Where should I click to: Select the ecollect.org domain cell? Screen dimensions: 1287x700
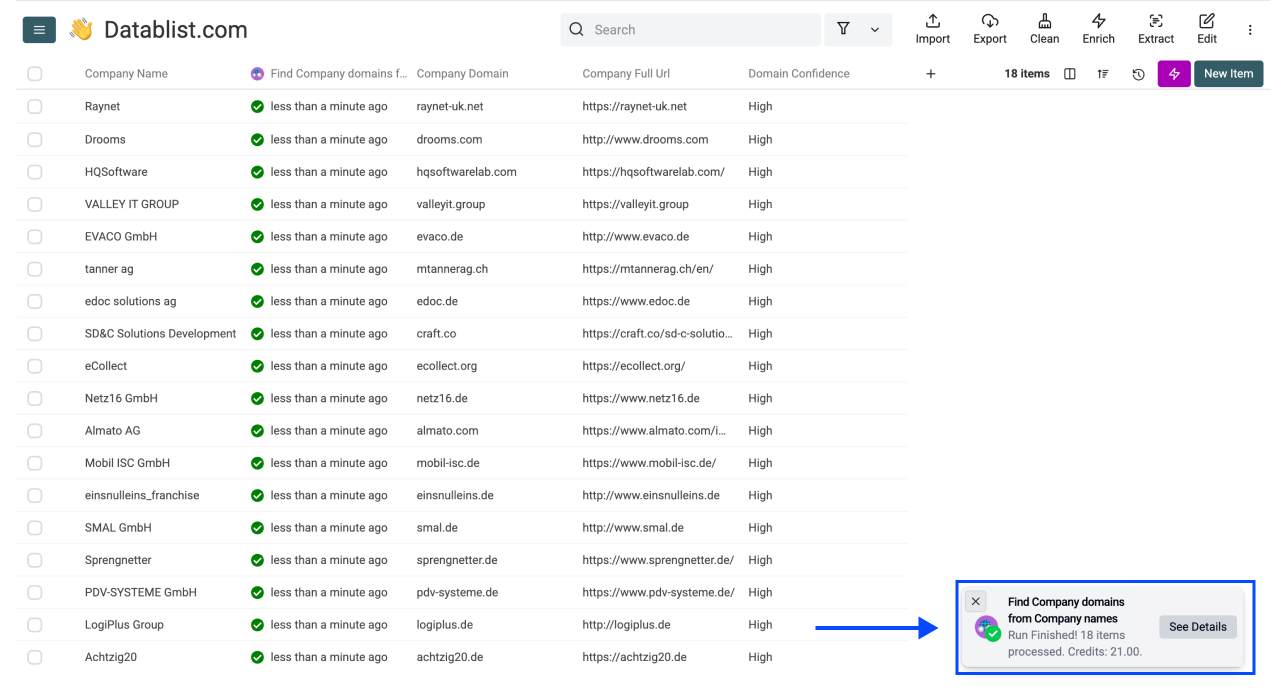coord(447,366)
